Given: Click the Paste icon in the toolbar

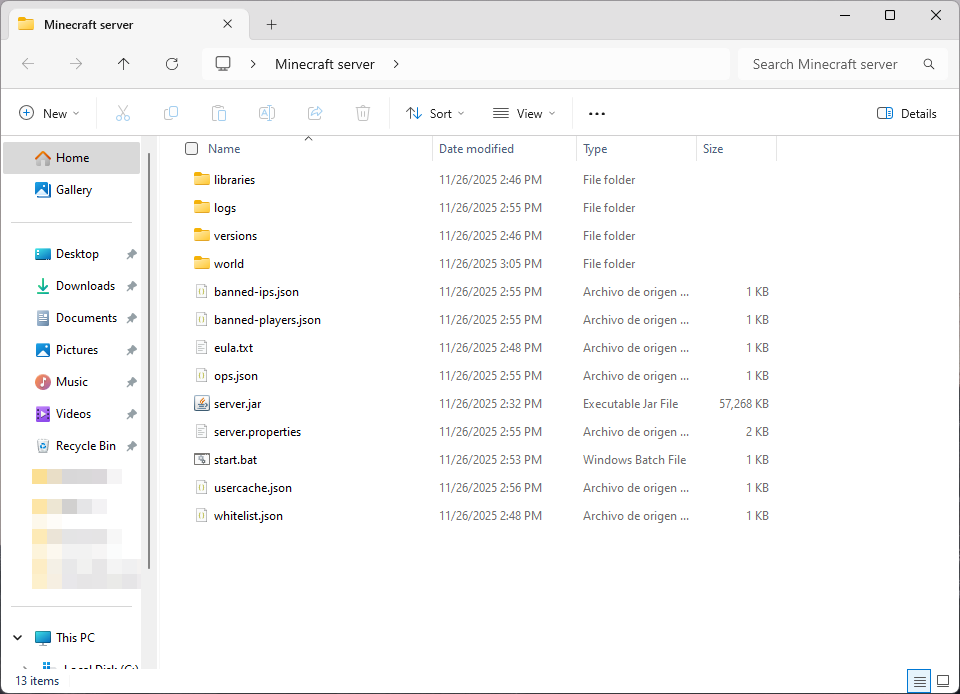Looking at the screenshot, I should coord(218,113).
